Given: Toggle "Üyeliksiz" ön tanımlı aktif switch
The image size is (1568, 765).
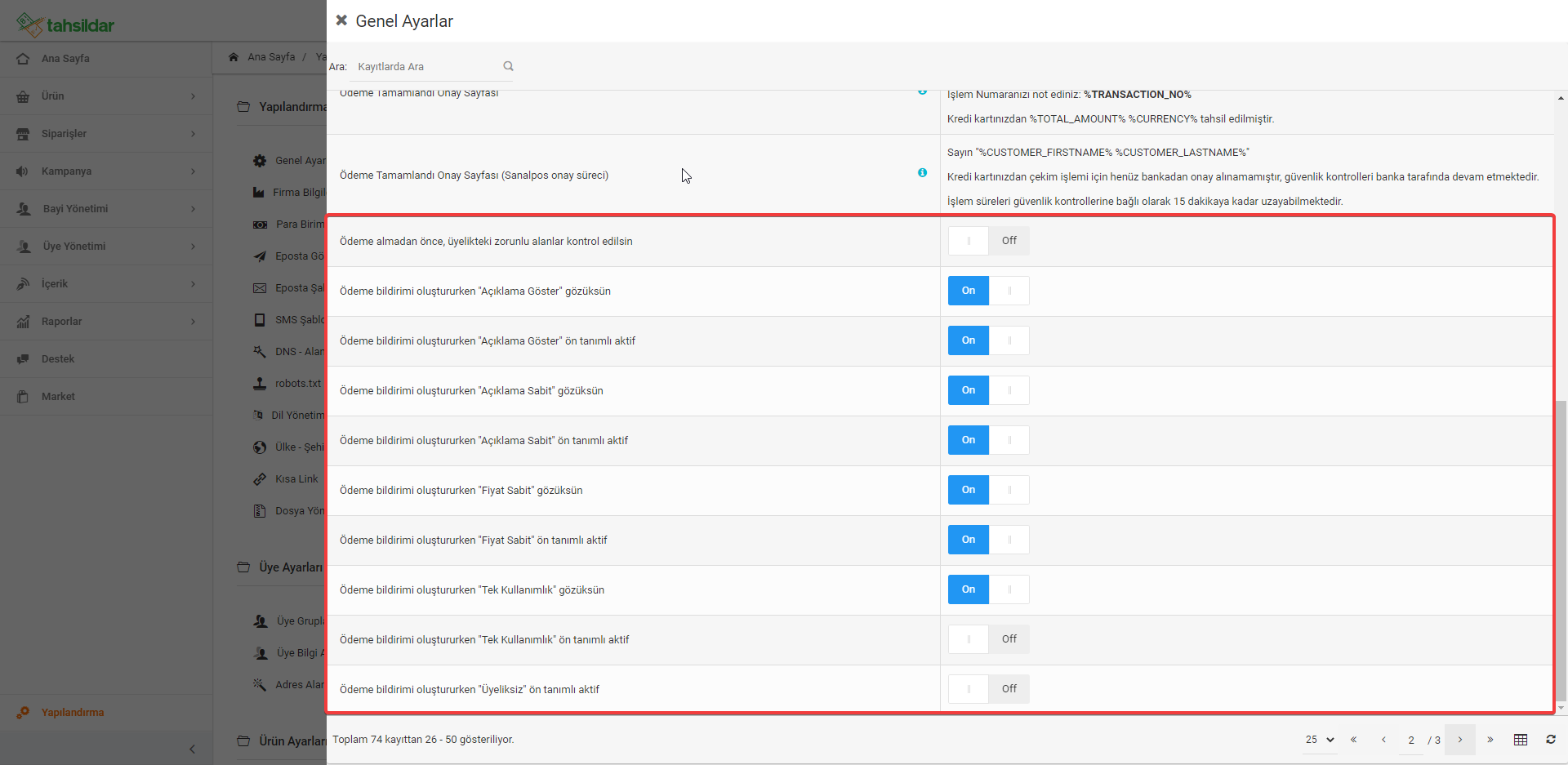Looking at the screenshot, I should tap(988, 689).
